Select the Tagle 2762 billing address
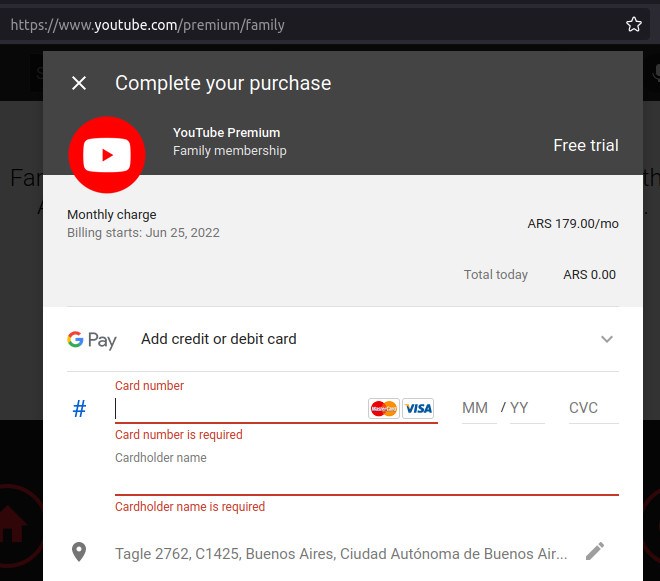Screen dimensions: 660x581 click(x=341, y=553)
